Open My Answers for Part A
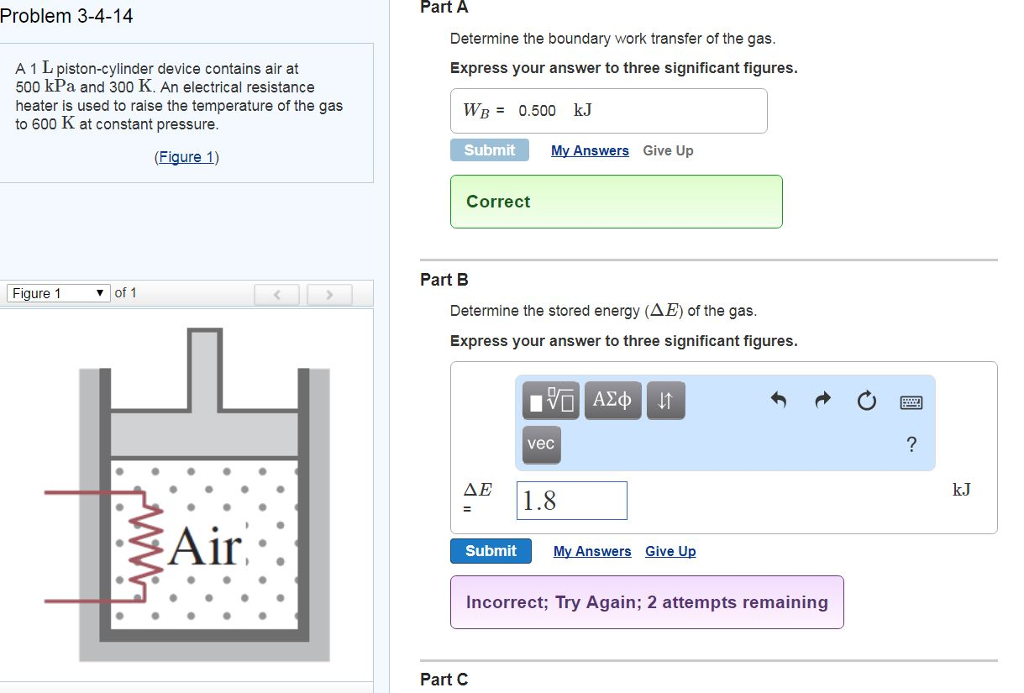1024x693 pixels. pyautogui.click(x=589, y=150)
